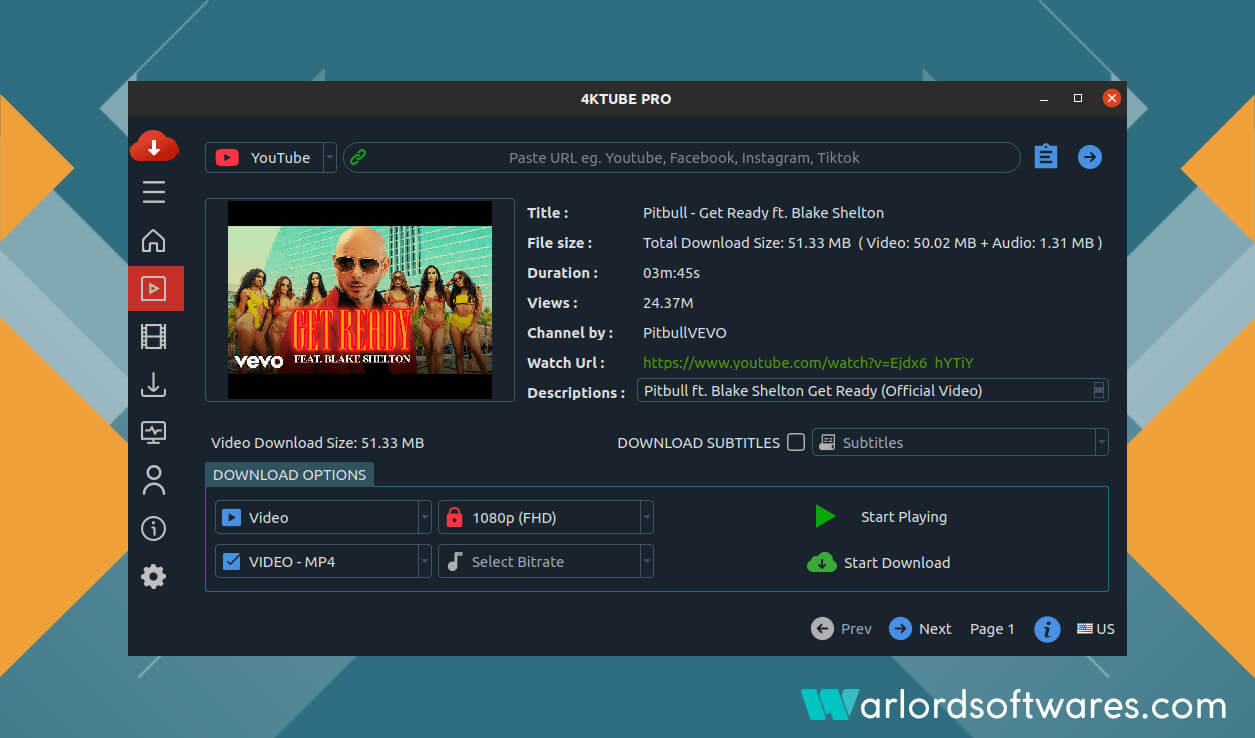Open the Video type dropdown
The width and height of the screenshot is (1255, 738).
pyautogui.click(x=323, y=517)
